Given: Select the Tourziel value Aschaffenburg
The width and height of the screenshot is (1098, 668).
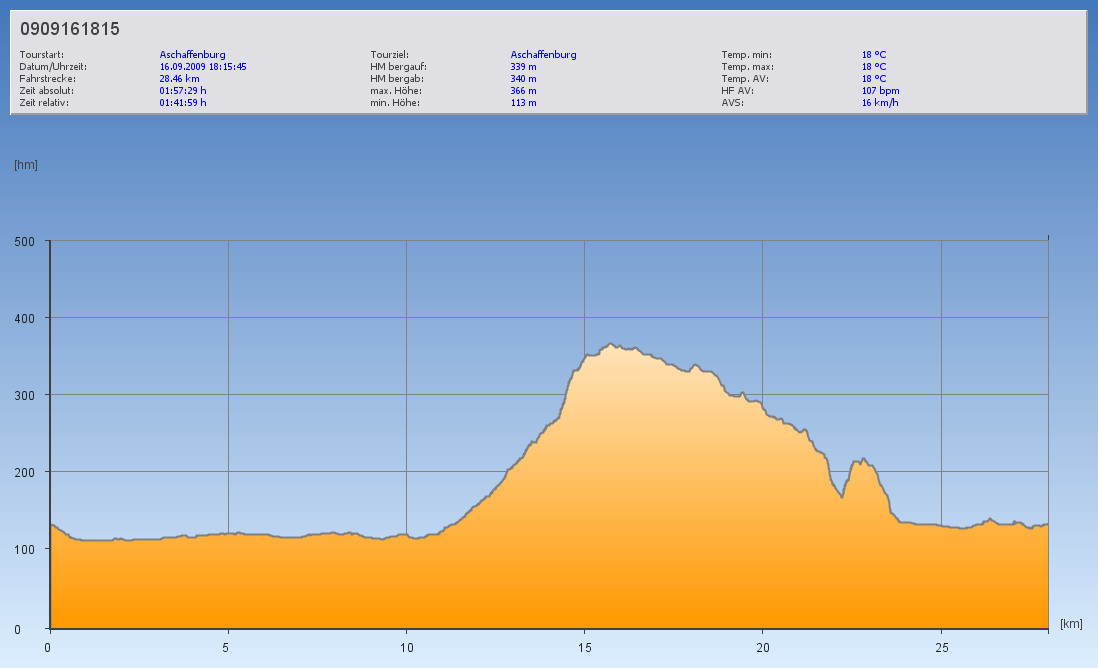Looking at the screenshot, I should point(543,55).
